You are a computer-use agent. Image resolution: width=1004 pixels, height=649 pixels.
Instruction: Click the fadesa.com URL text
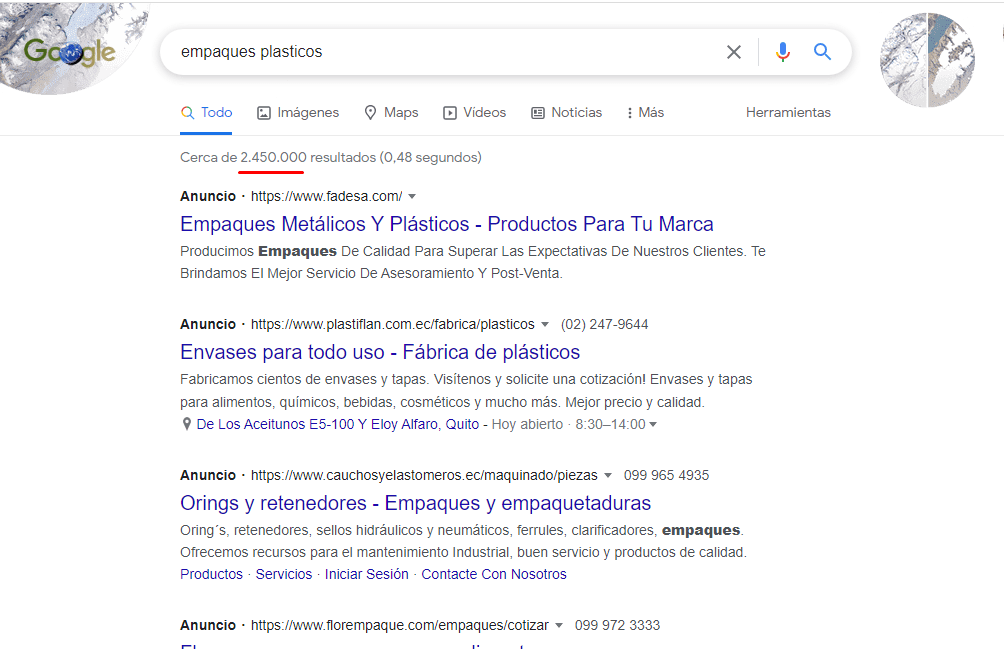(327, 196)
